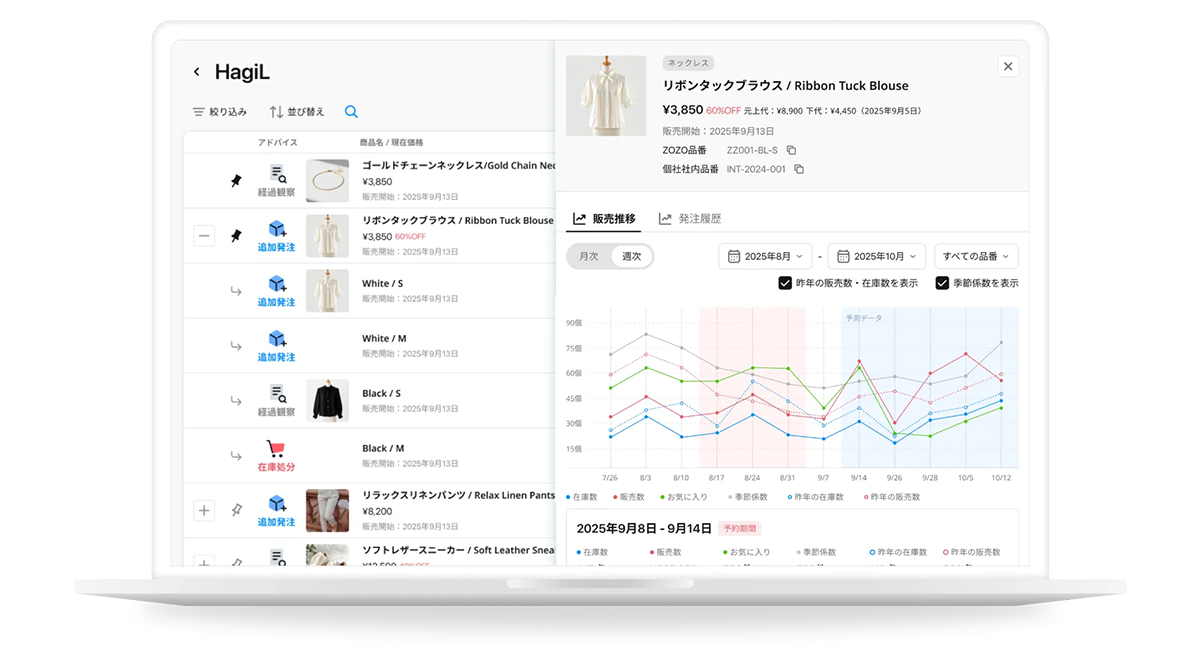Go back using the arrow beside HagiL
Screen dimensions: 1200x664
(x=197, y=72)
